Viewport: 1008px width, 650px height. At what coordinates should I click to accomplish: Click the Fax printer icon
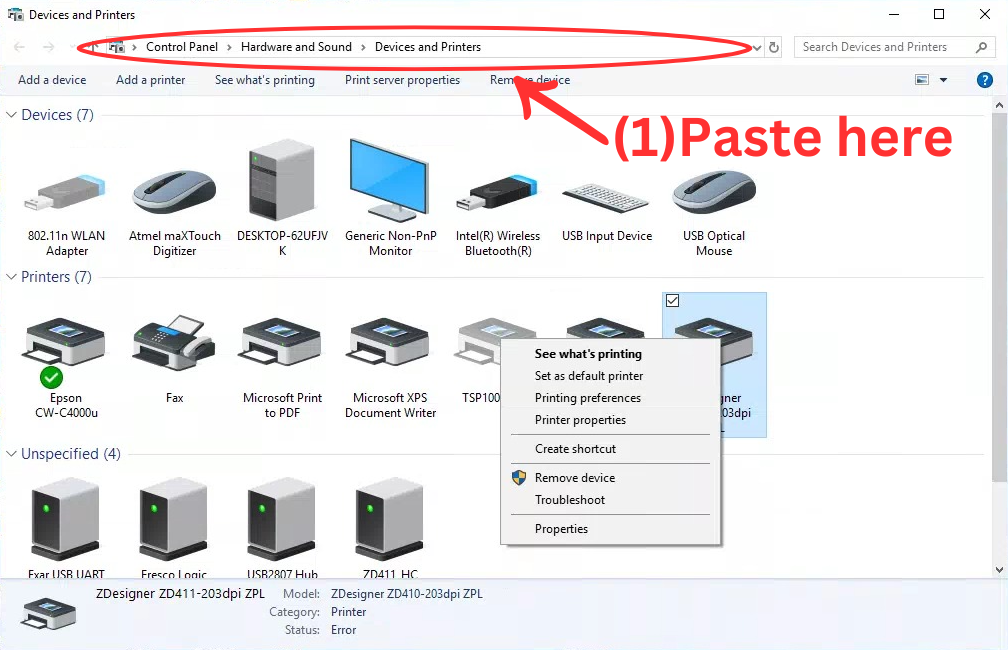pos(174,342)
